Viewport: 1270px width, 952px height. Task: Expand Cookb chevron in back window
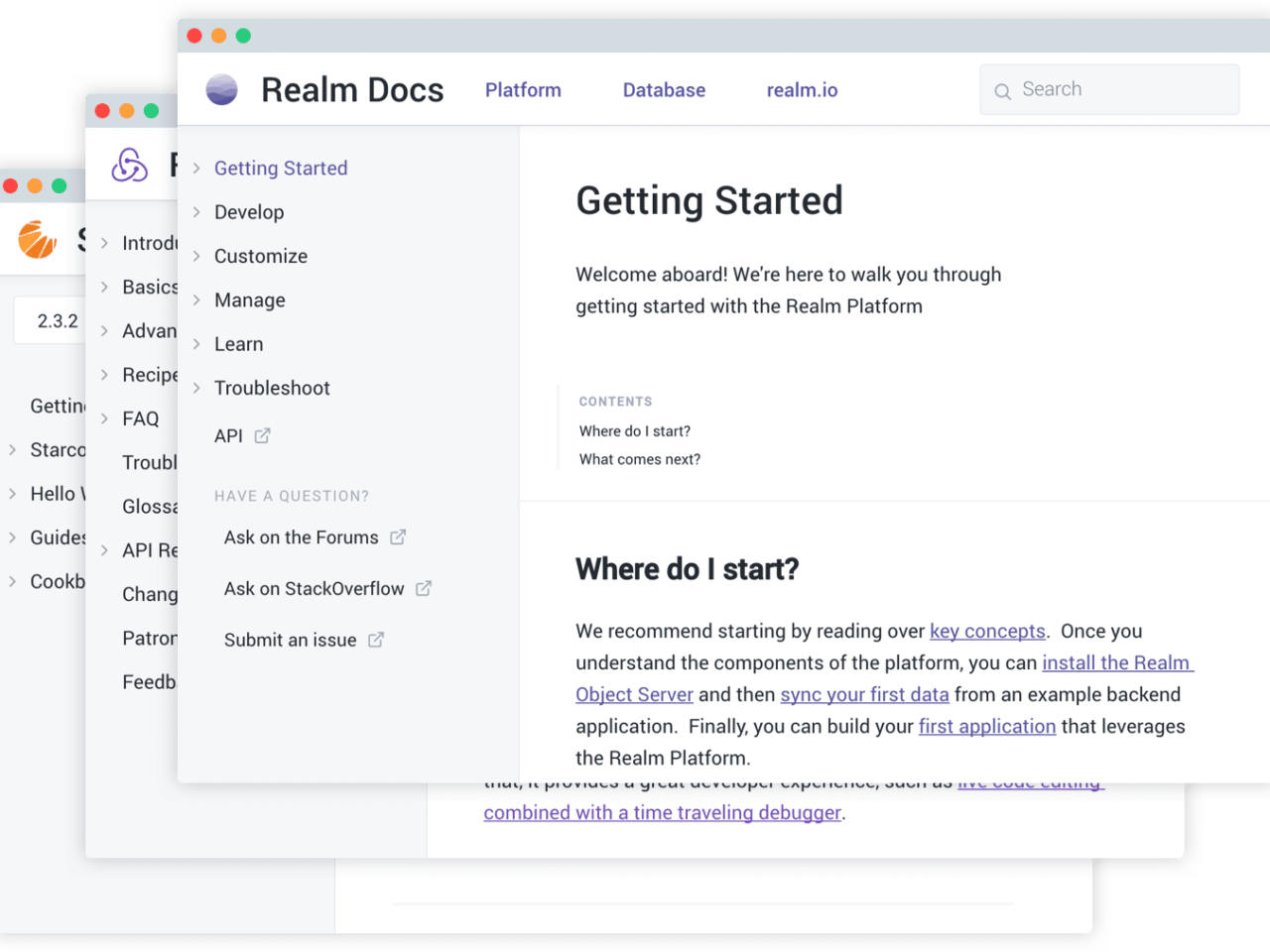click(13, 581)
